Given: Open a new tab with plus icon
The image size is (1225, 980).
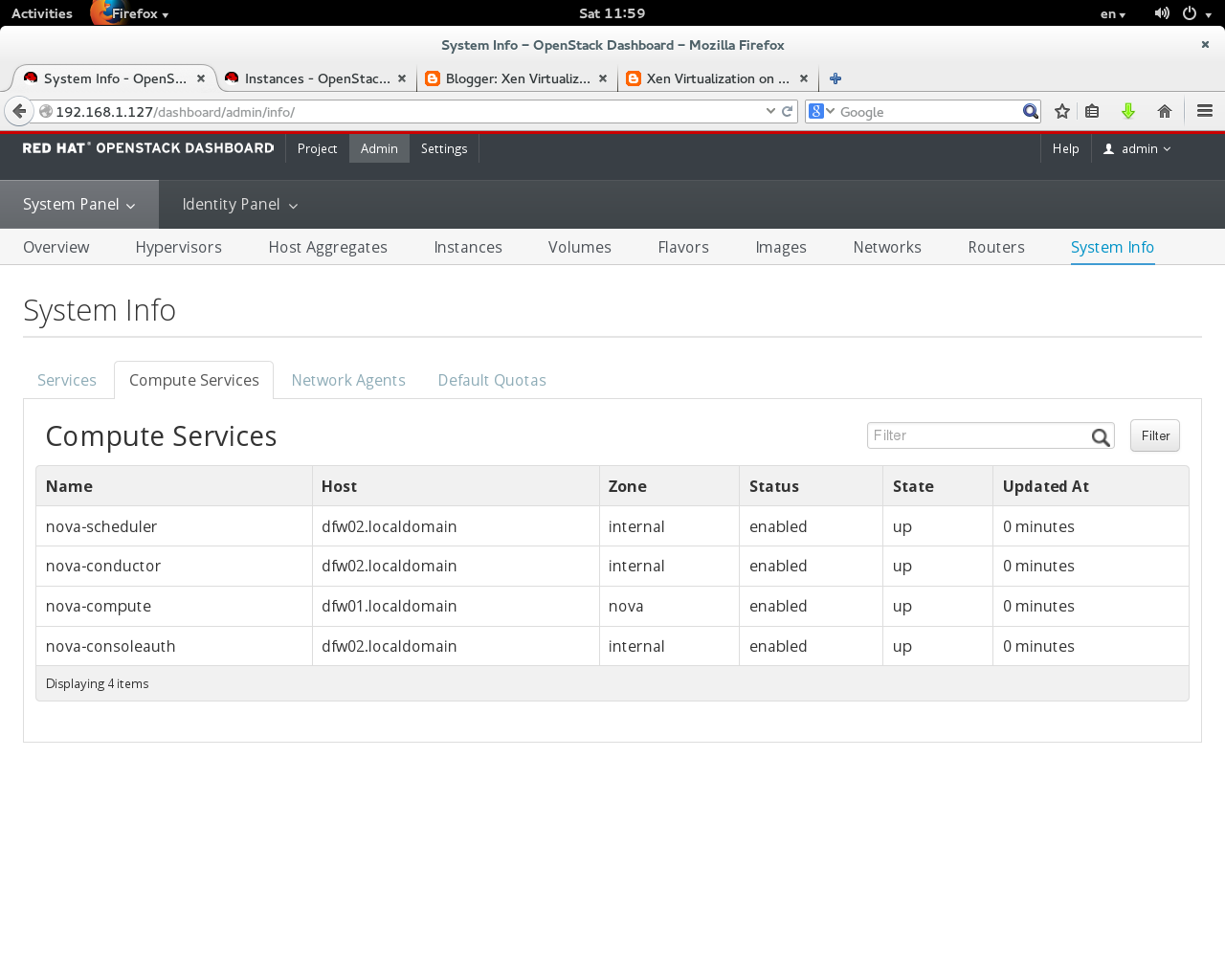Looking at the screenshot, I should click(x=835, y=78).
